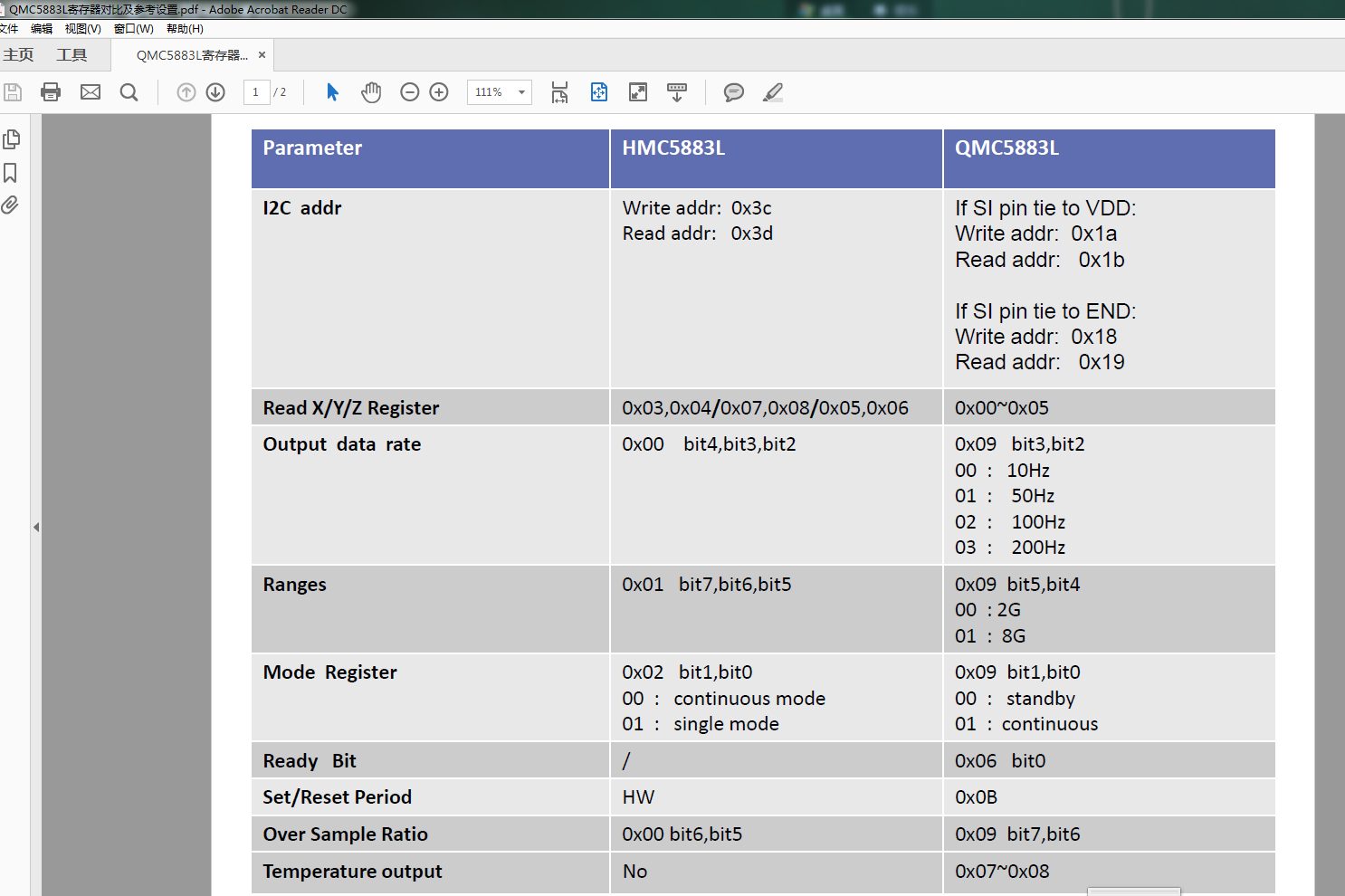Zoom out with minus button

click(x=410, y=92)
